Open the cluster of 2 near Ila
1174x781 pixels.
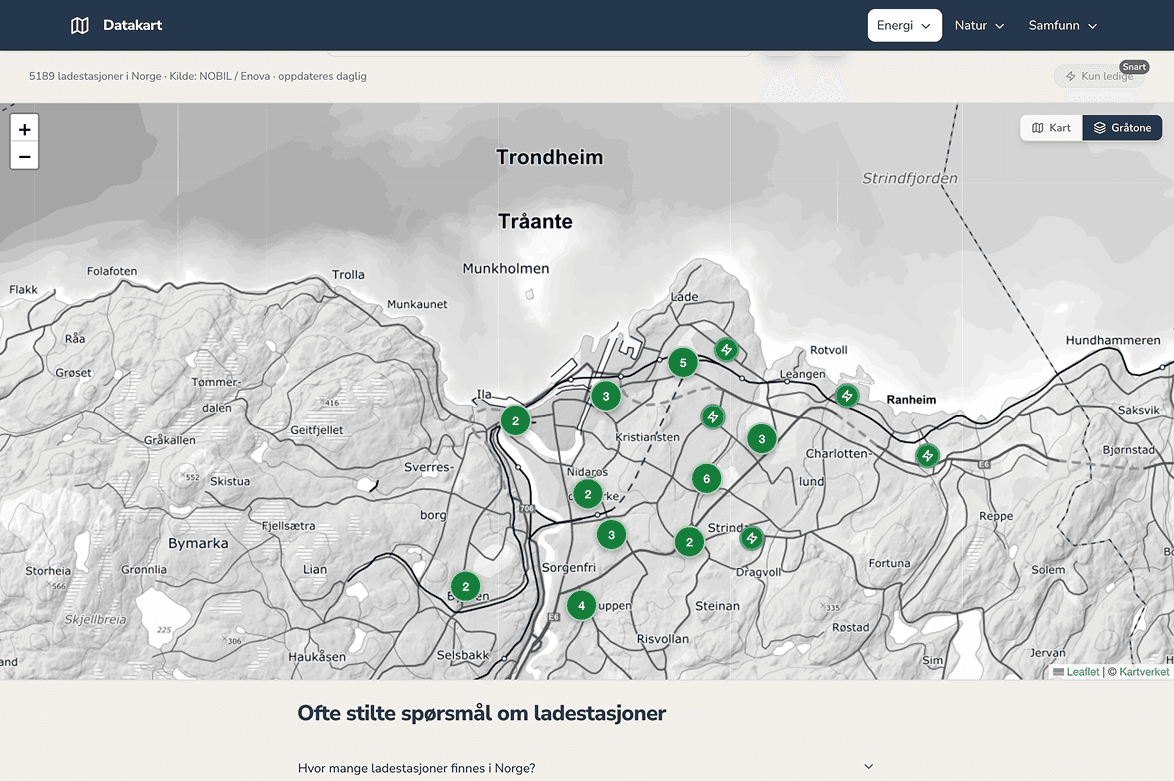pyautogui.click(x=515, y=421)
